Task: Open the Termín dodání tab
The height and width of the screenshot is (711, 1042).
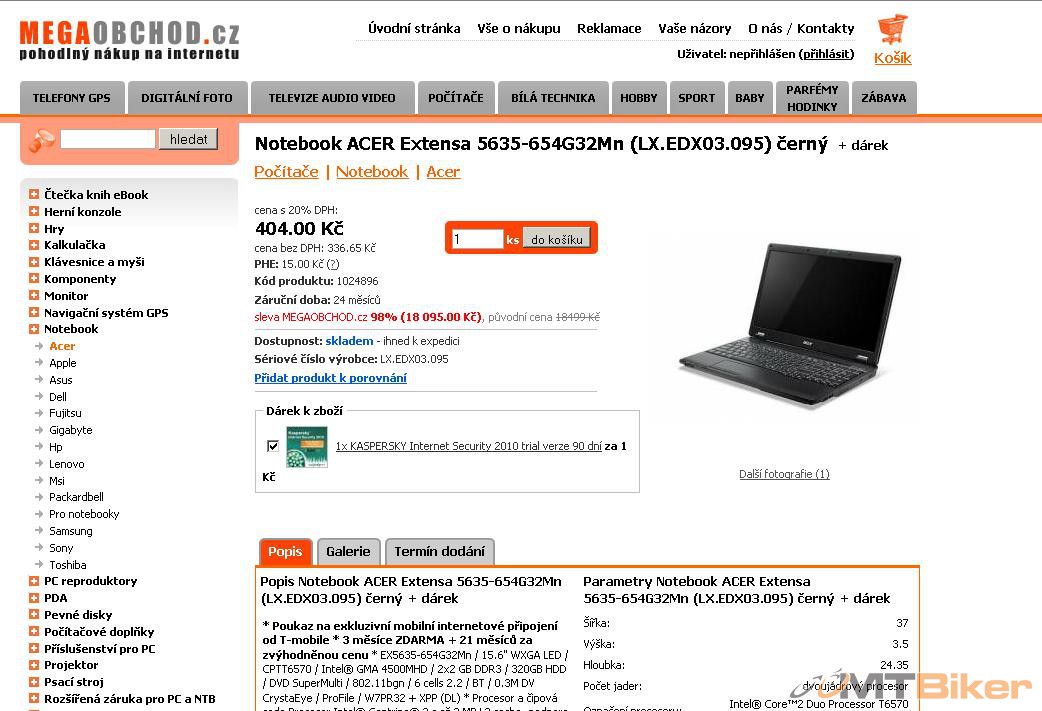Action: click(439, 552)
